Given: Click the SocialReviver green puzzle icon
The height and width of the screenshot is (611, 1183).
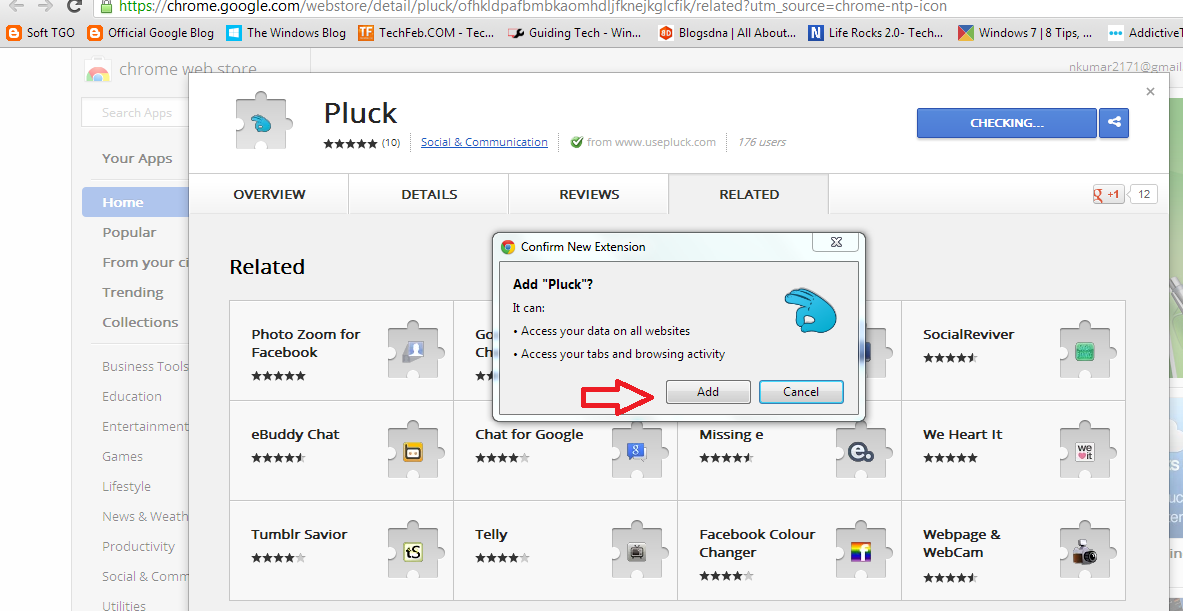Looking at the screenshot, I should coord(1086,350).
